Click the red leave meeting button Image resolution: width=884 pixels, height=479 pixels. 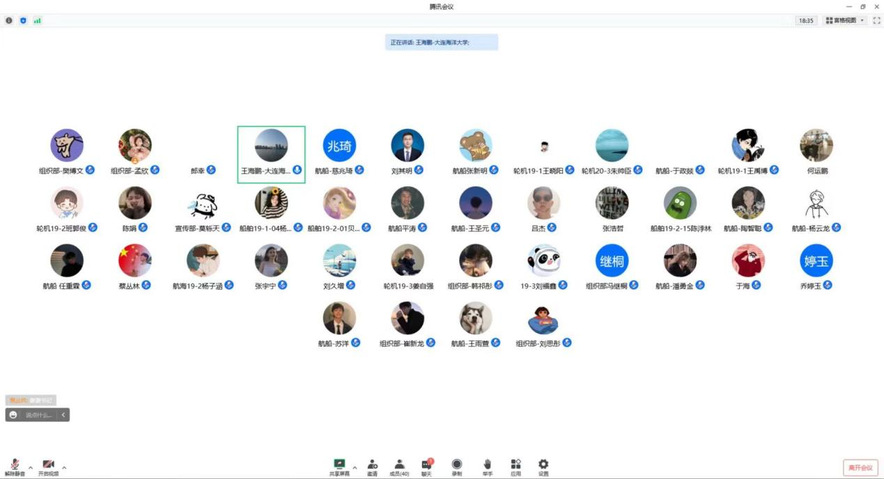(x=860, y=467)
